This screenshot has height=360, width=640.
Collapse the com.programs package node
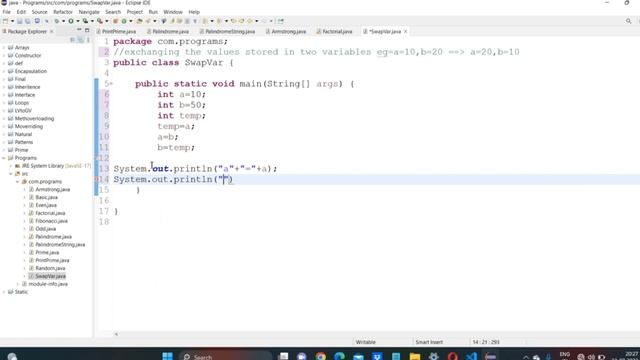pos(18,182)
